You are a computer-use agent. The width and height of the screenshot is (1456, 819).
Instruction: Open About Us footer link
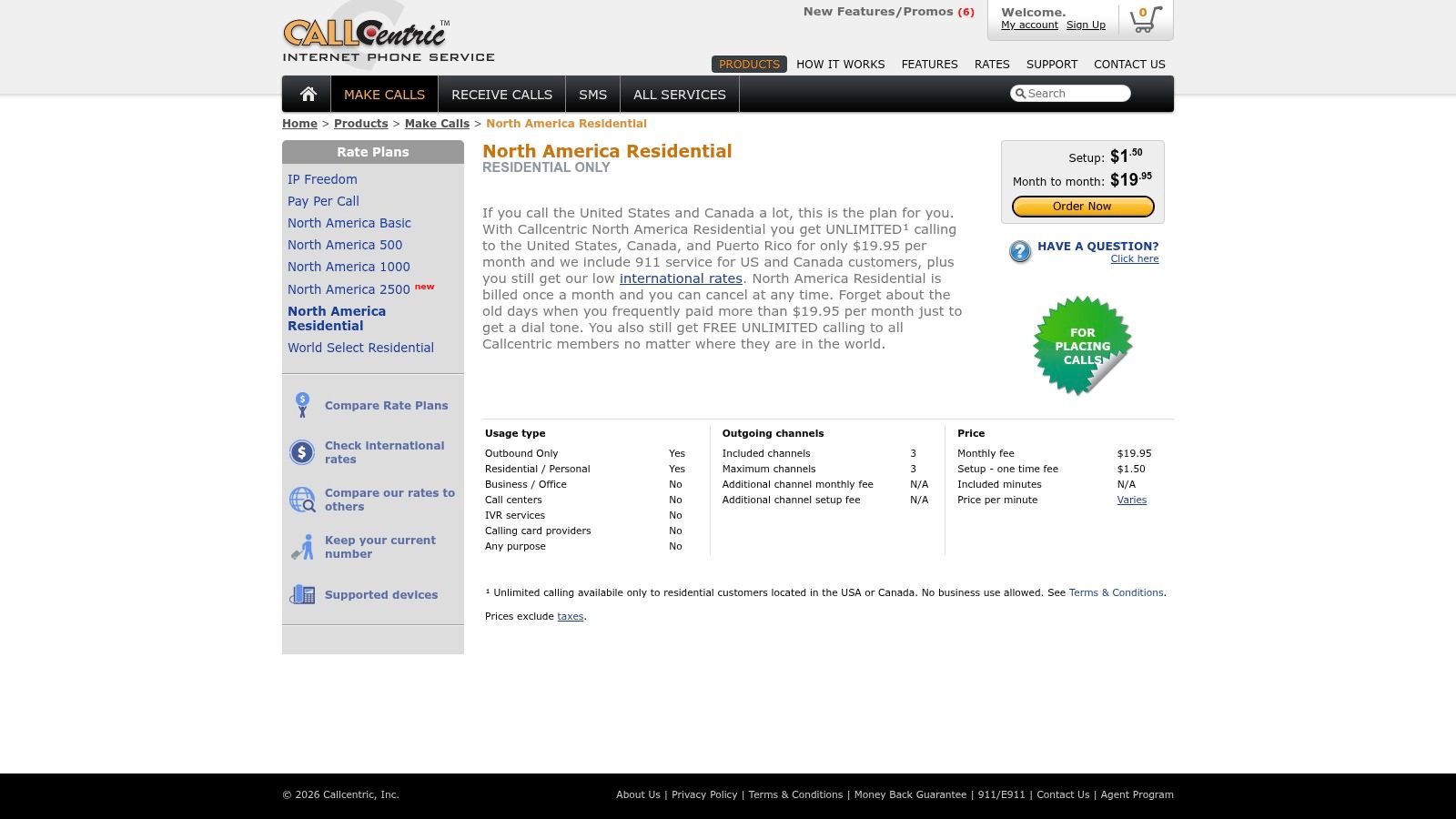tap(638, 794)
